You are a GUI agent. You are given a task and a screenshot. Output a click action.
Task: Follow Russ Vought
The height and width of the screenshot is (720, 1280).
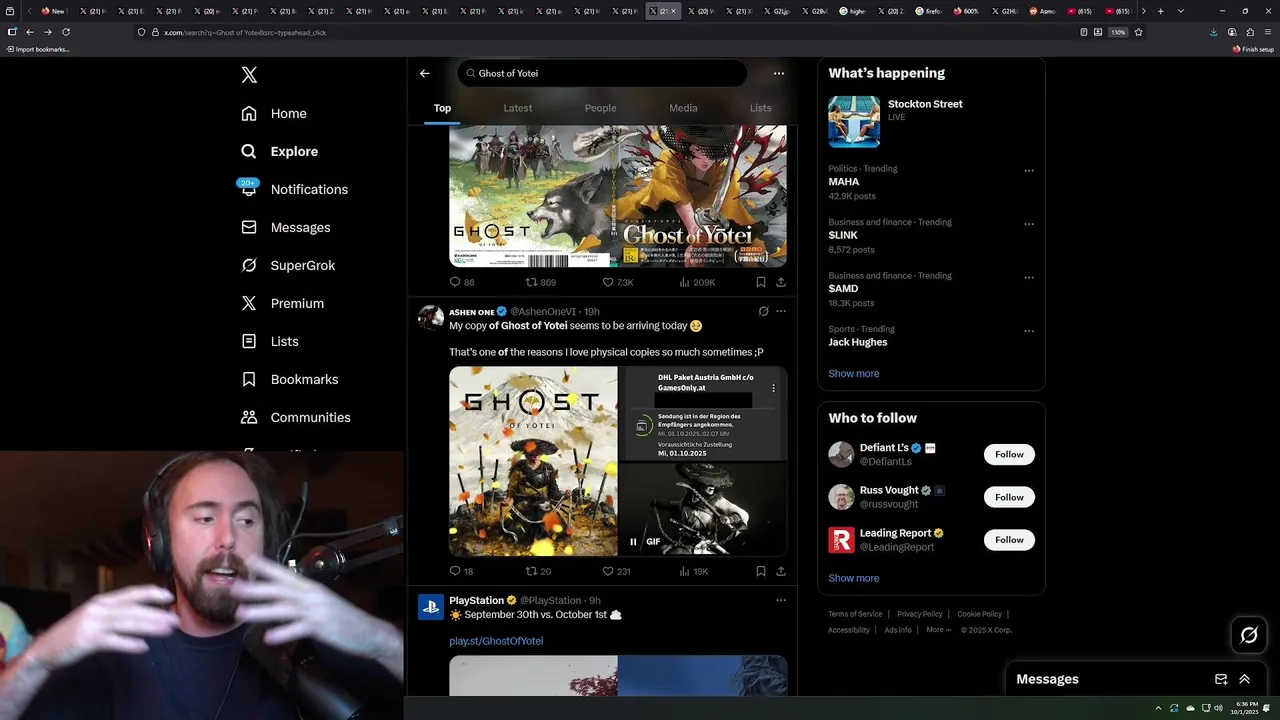1009,497
